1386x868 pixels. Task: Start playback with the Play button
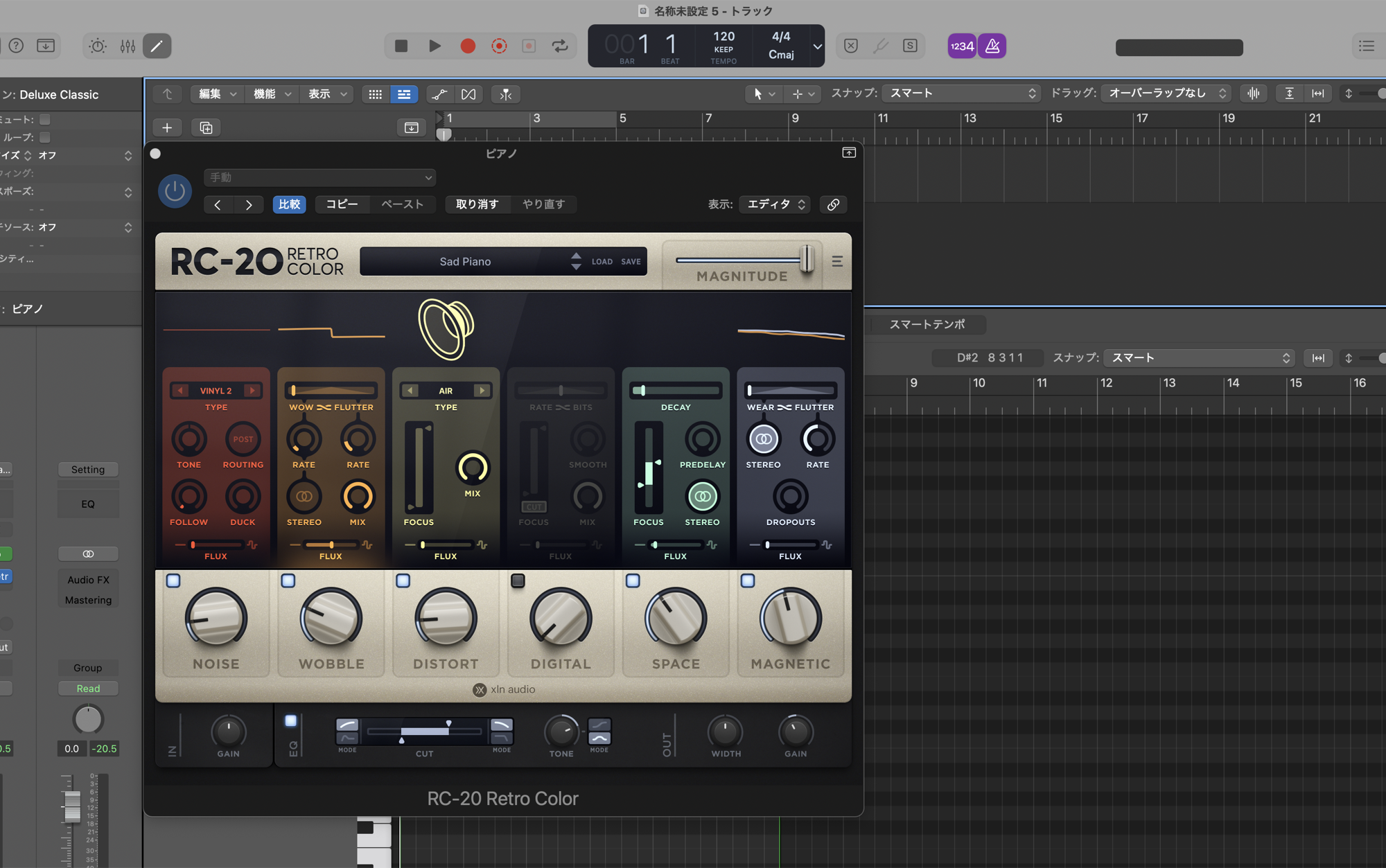coord(435,46)
